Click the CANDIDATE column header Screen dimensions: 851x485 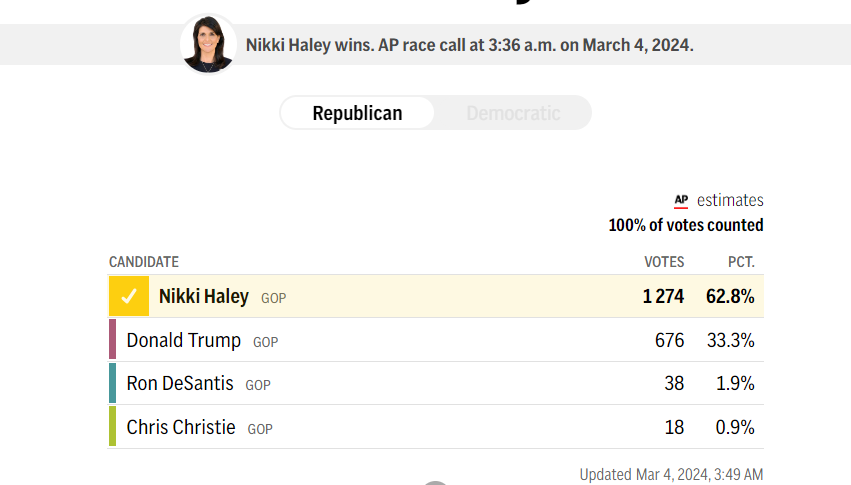coord(144,262)
